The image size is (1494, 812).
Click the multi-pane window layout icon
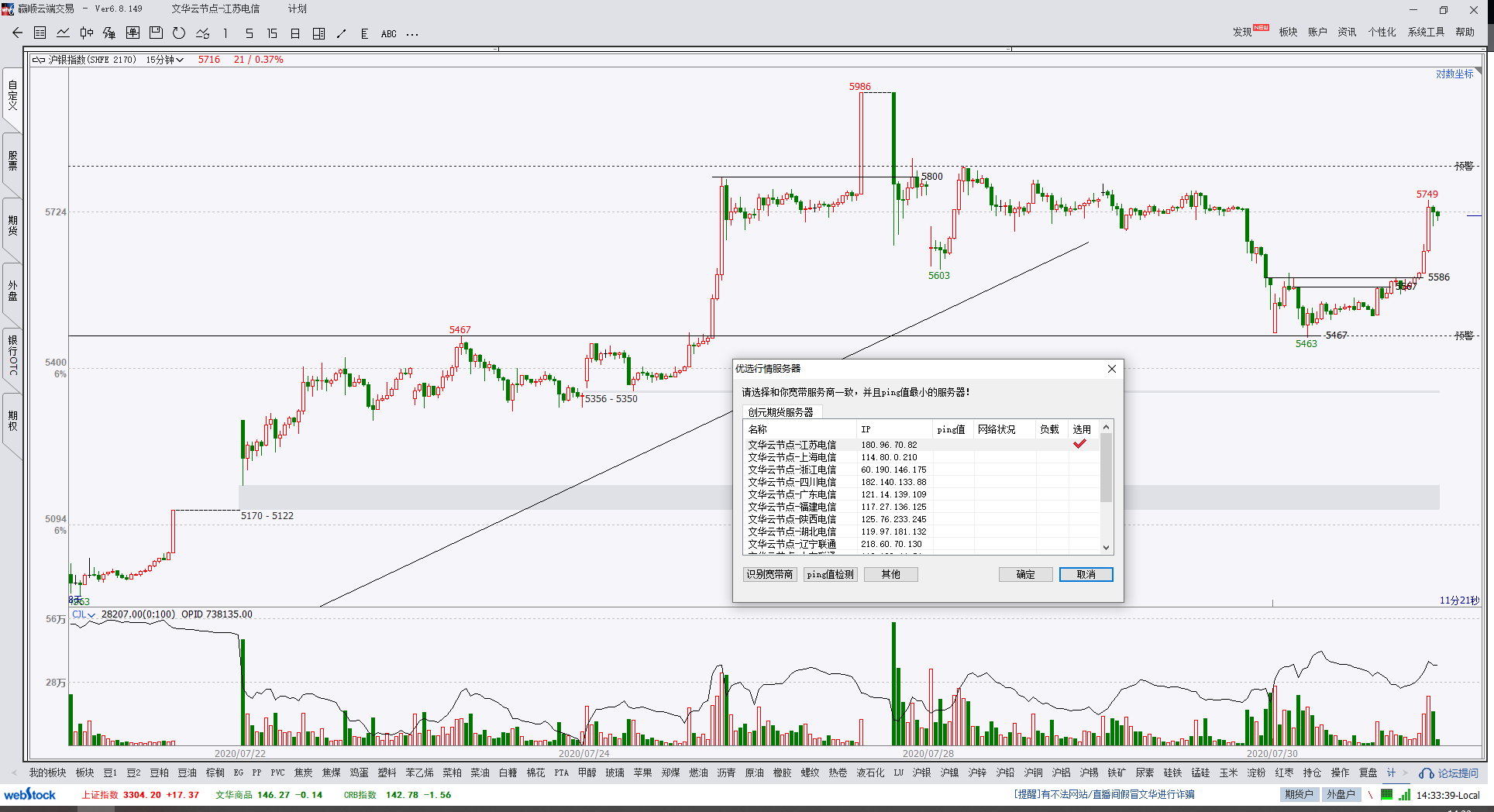318,33
